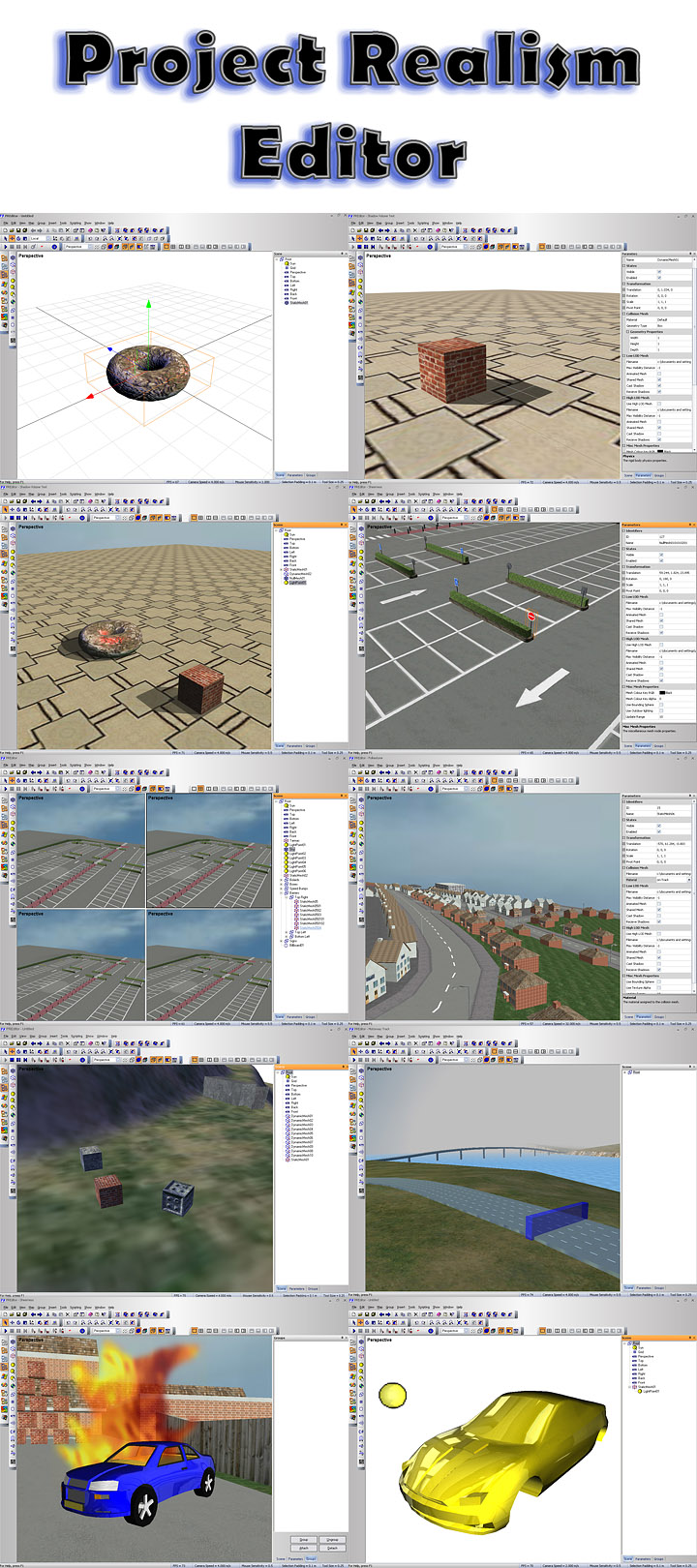Click Ungroup button in burning car screenshot
Viewport: 697px width, 1568px height.
tap(332, 1540)
